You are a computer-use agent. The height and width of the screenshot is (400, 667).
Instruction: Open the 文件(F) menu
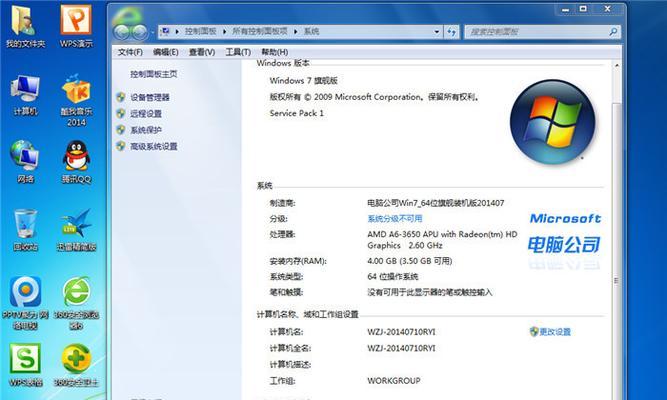(130, 52)
